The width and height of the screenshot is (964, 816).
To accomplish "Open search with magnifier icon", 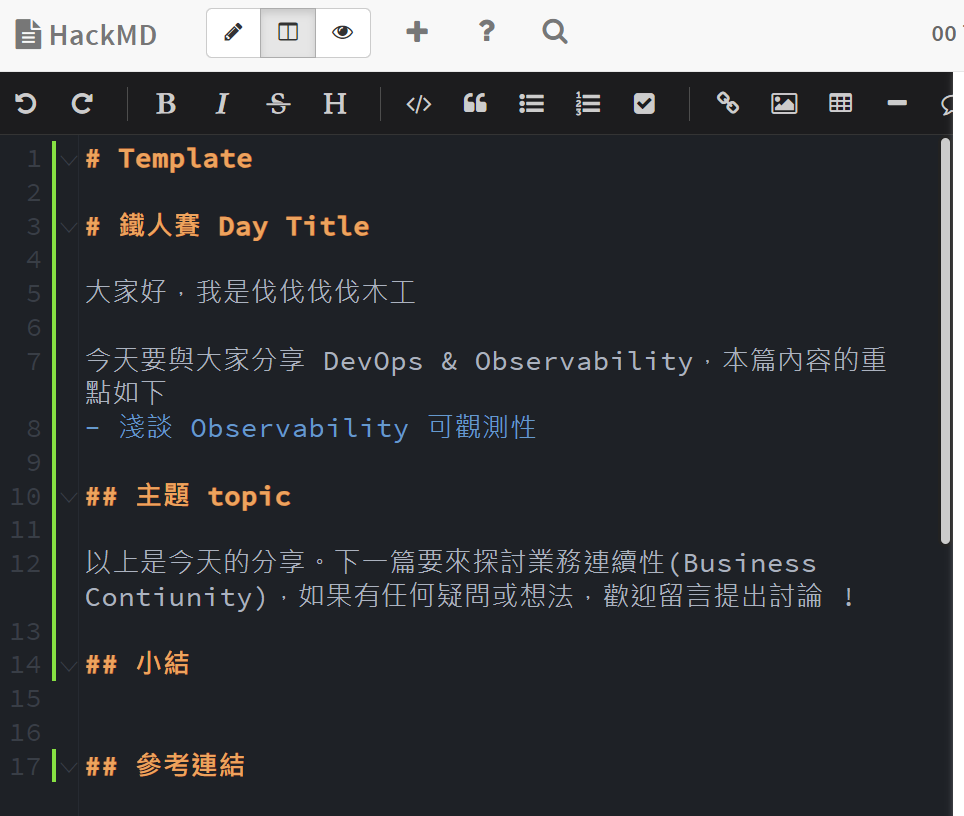I will (555, 31).
